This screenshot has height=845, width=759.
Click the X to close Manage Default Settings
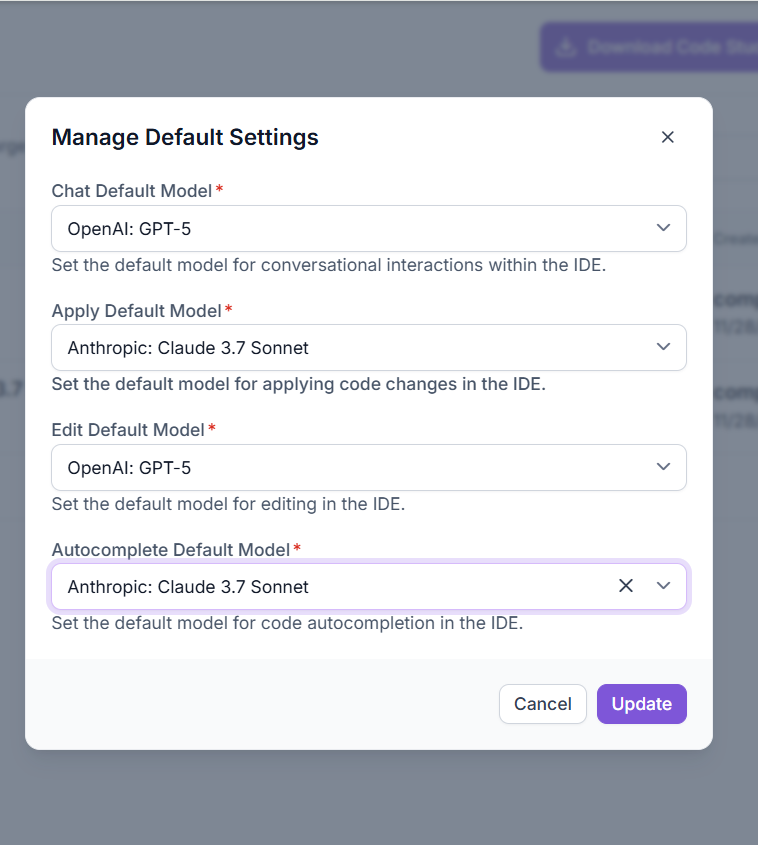(667, 137)
